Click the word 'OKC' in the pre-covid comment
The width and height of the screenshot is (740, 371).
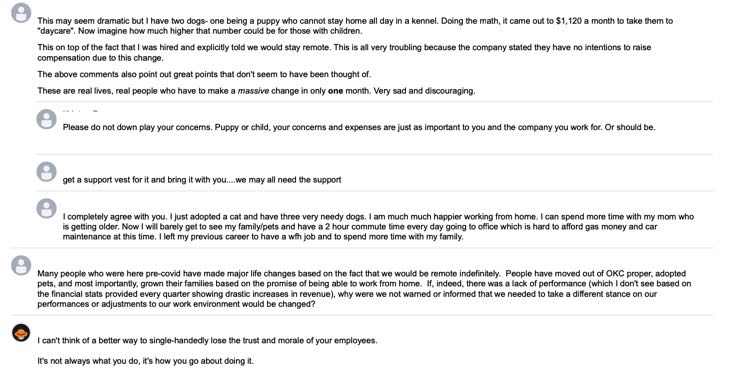616,273
